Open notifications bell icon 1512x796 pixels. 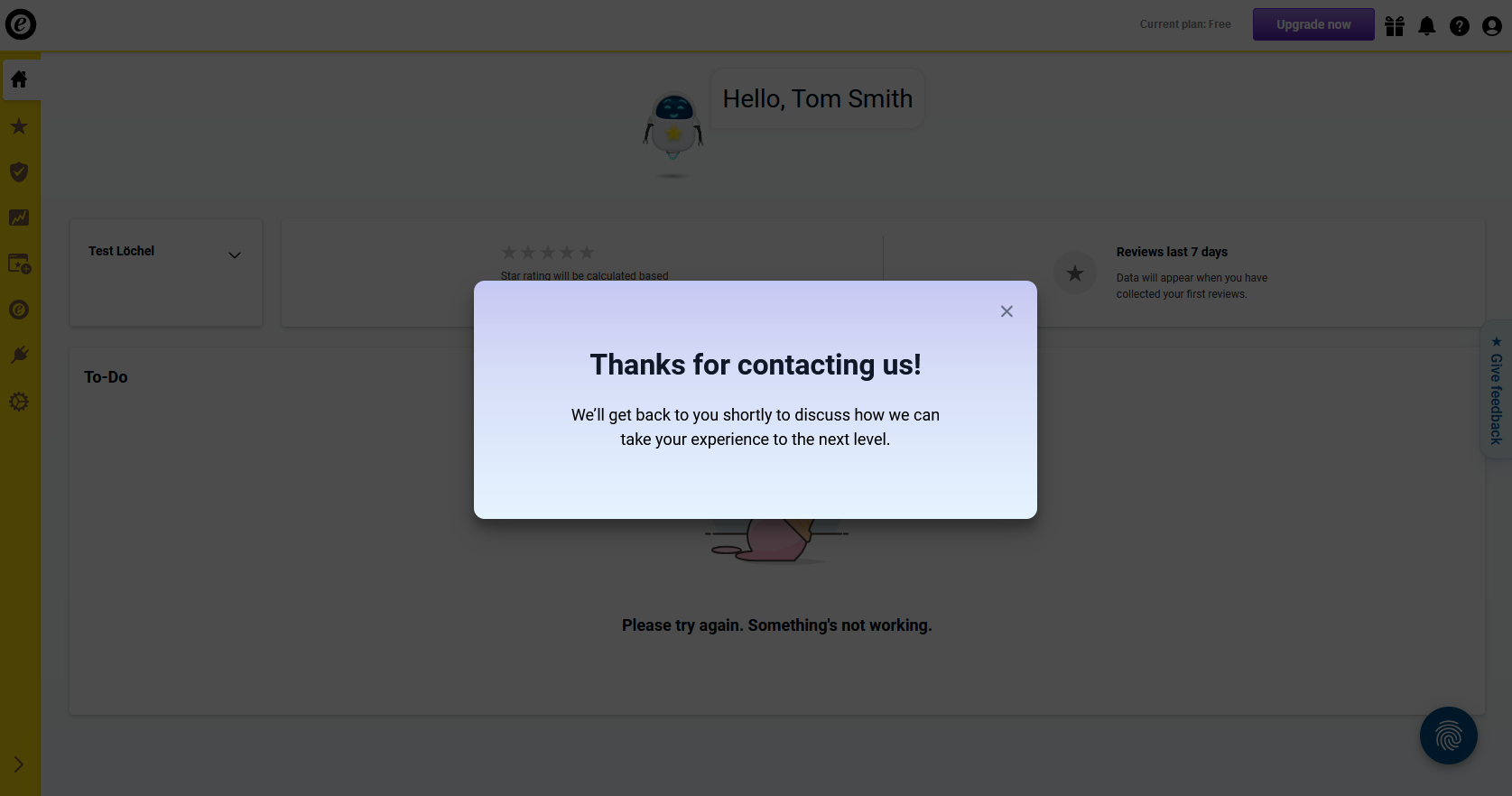[x=1427, y=26]
